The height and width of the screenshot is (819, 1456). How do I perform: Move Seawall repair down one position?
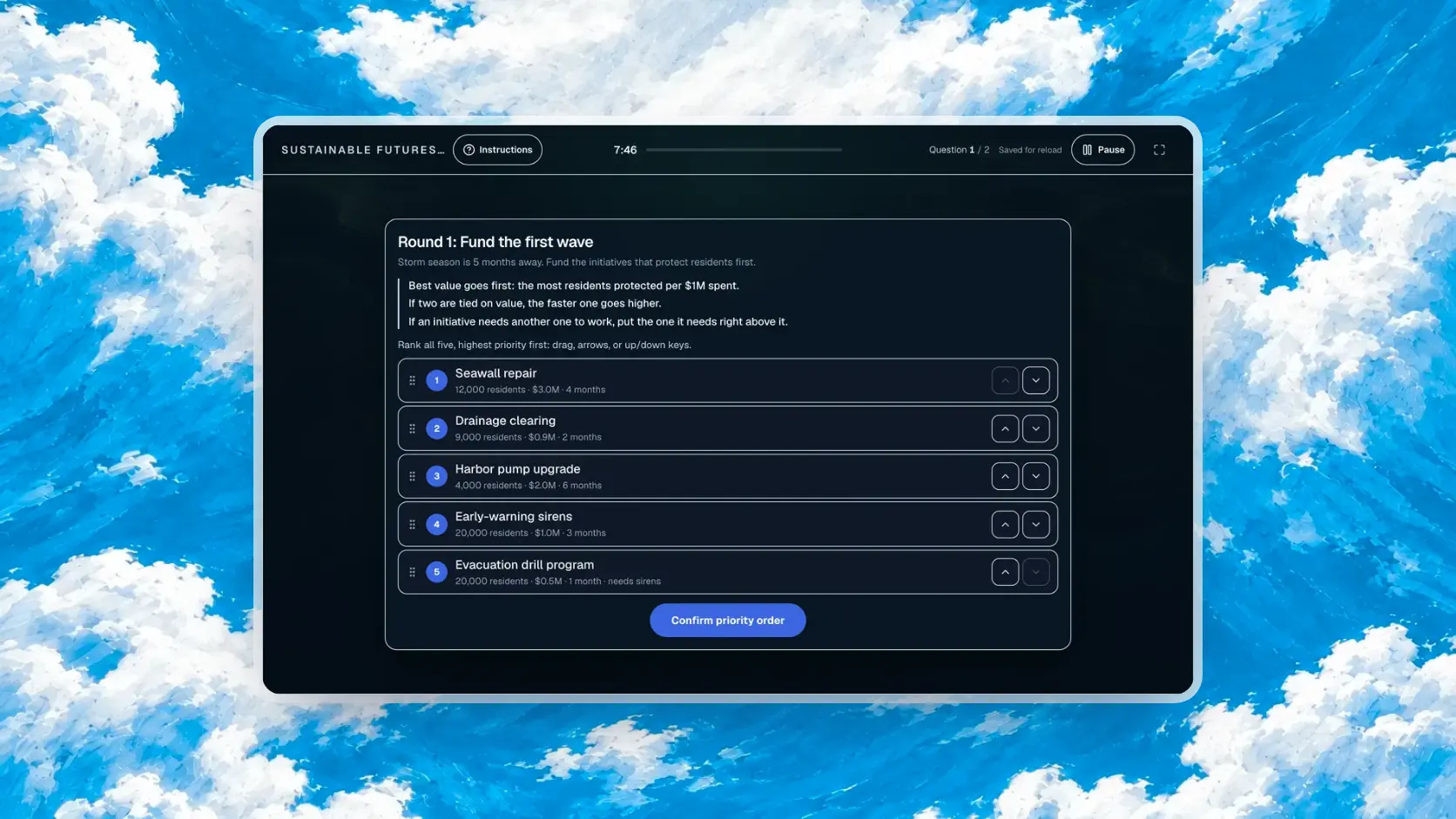(1035, 380)
